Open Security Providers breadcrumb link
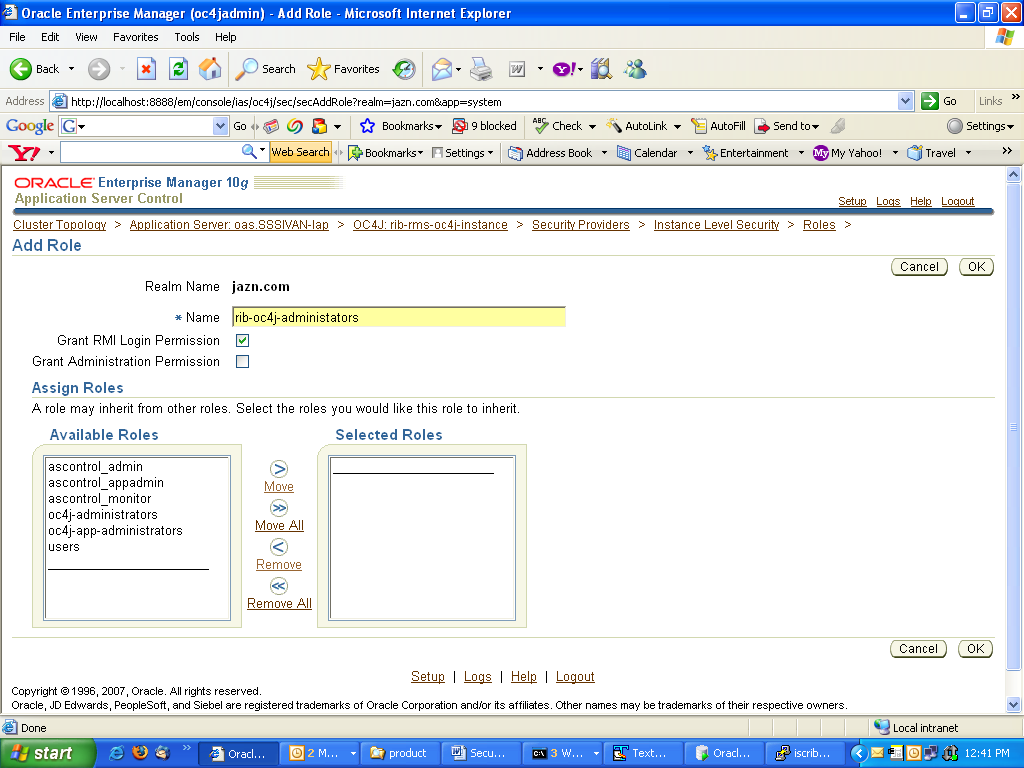1024x768 pixels. coord(581,225)
